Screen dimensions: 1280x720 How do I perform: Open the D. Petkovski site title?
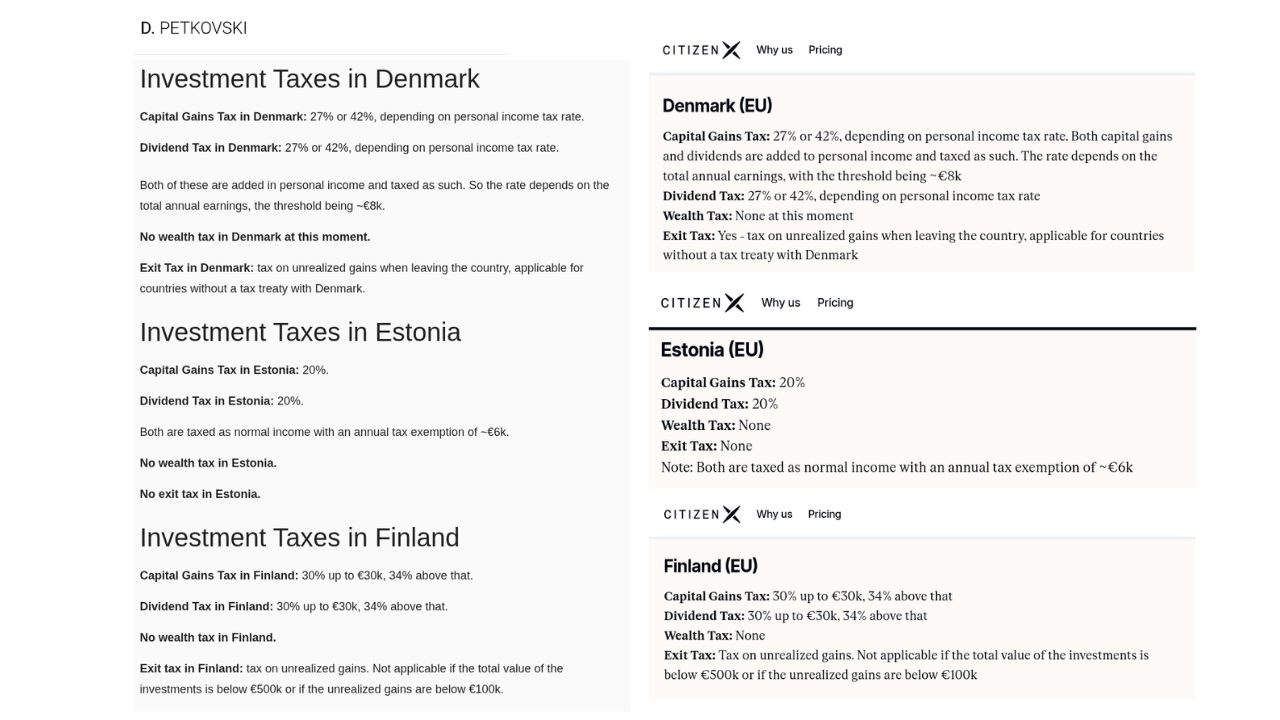[194, 28]
